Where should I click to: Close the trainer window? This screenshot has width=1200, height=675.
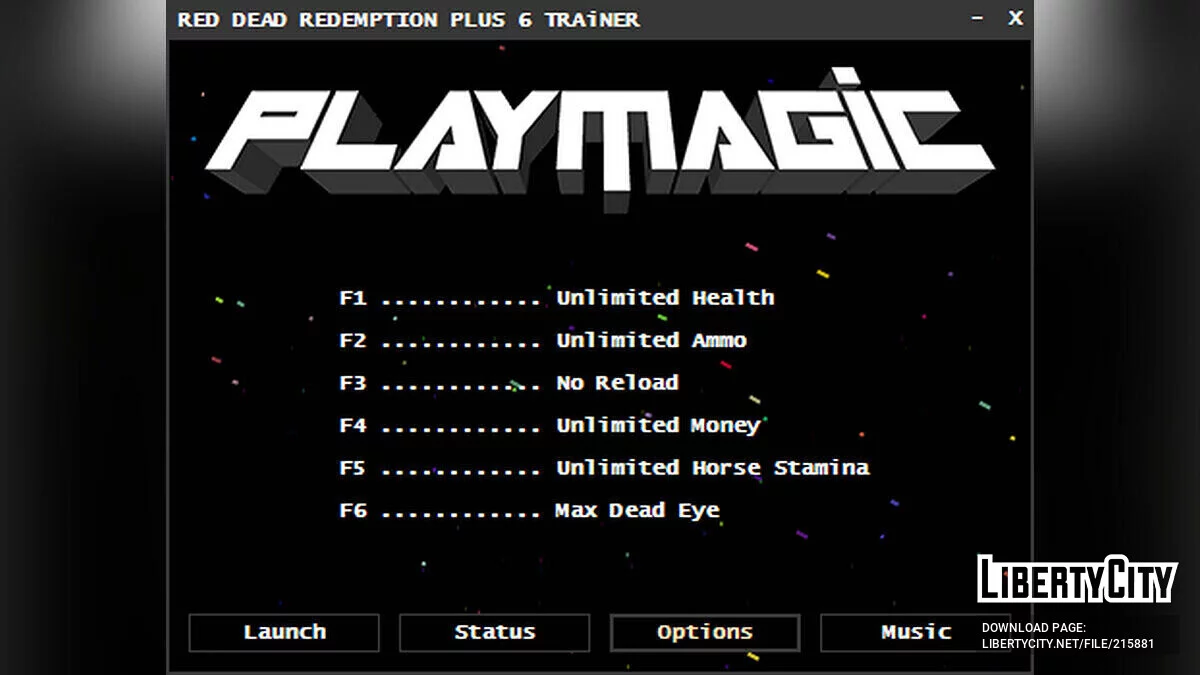point(1015,18)
